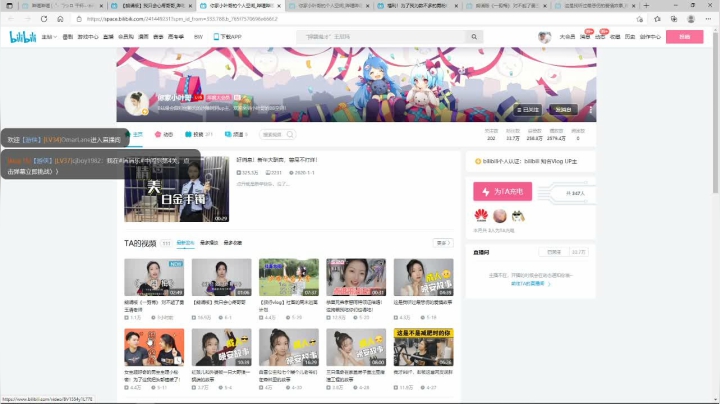Viewport: 720px width, 404px height.
Task: Switch to the 投稿 tab
Action: [x=198, y=135]
